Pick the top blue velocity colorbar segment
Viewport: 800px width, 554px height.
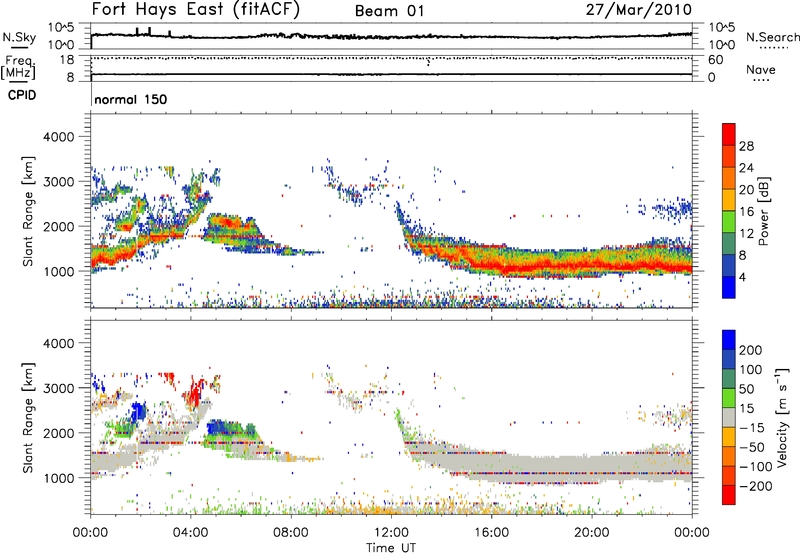tap(729, 340)
